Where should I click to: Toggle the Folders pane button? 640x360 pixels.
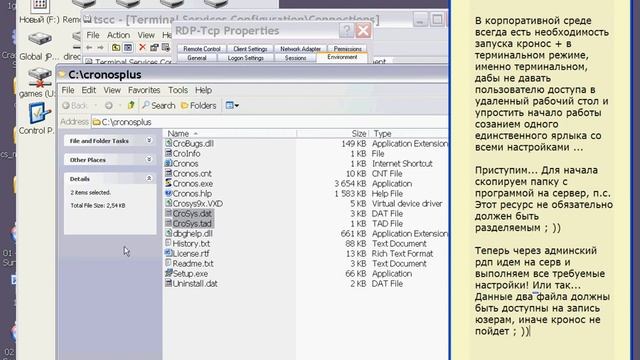[198, 106]
